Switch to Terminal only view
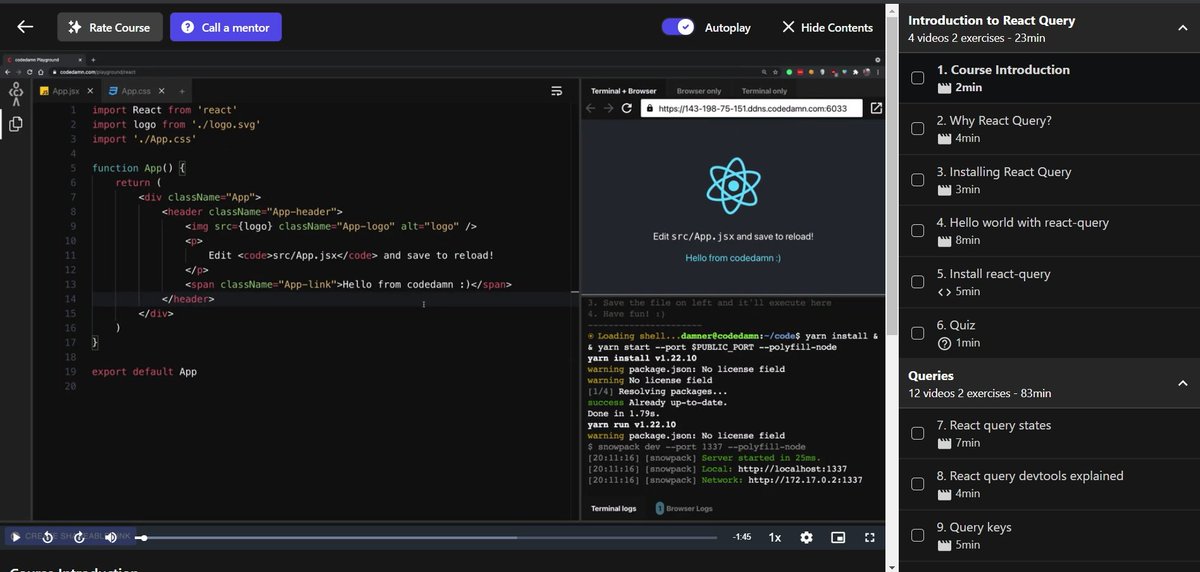1200x572 pixels. point(765,91)
